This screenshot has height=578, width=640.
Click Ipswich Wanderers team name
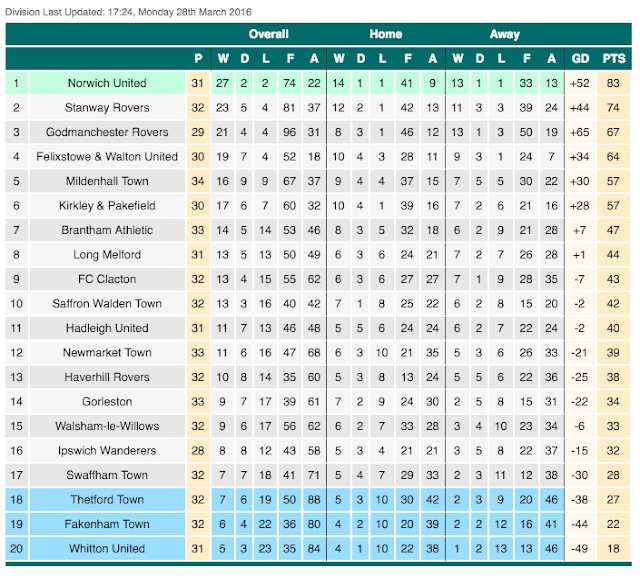[x=107, y=451]
